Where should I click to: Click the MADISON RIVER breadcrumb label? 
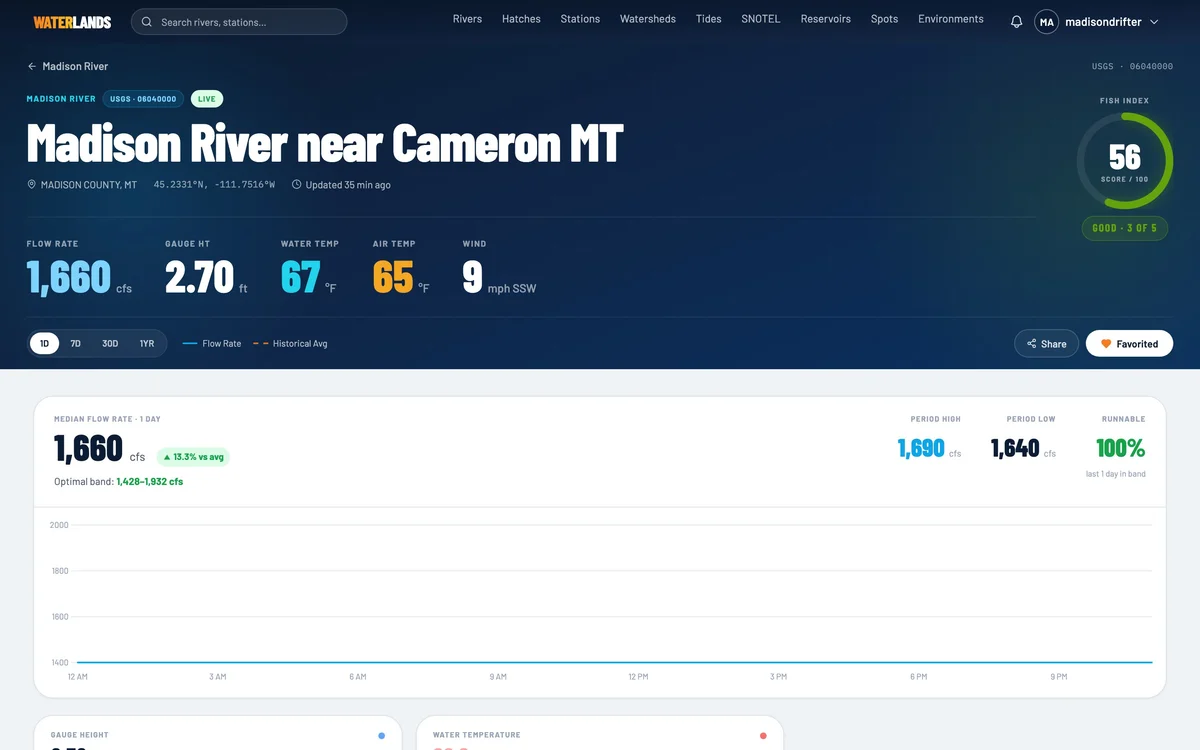(x=61, y=99)
